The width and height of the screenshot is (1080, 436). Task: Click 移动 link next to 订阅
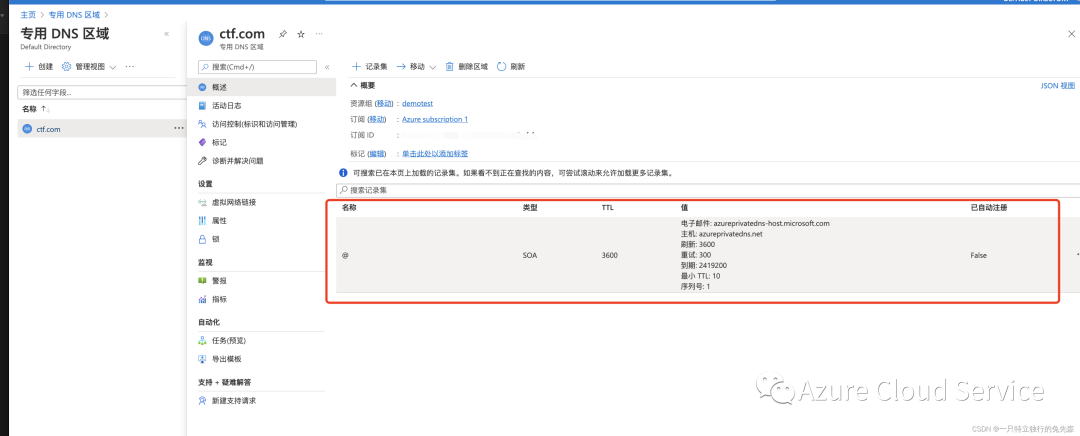point(376,119)
